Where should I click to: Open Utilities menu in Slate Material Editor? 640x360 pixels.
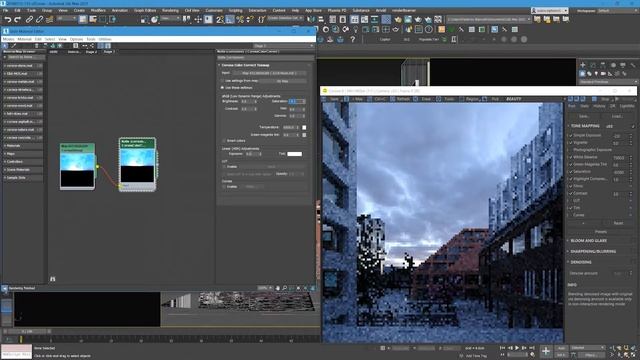point(105,39)
